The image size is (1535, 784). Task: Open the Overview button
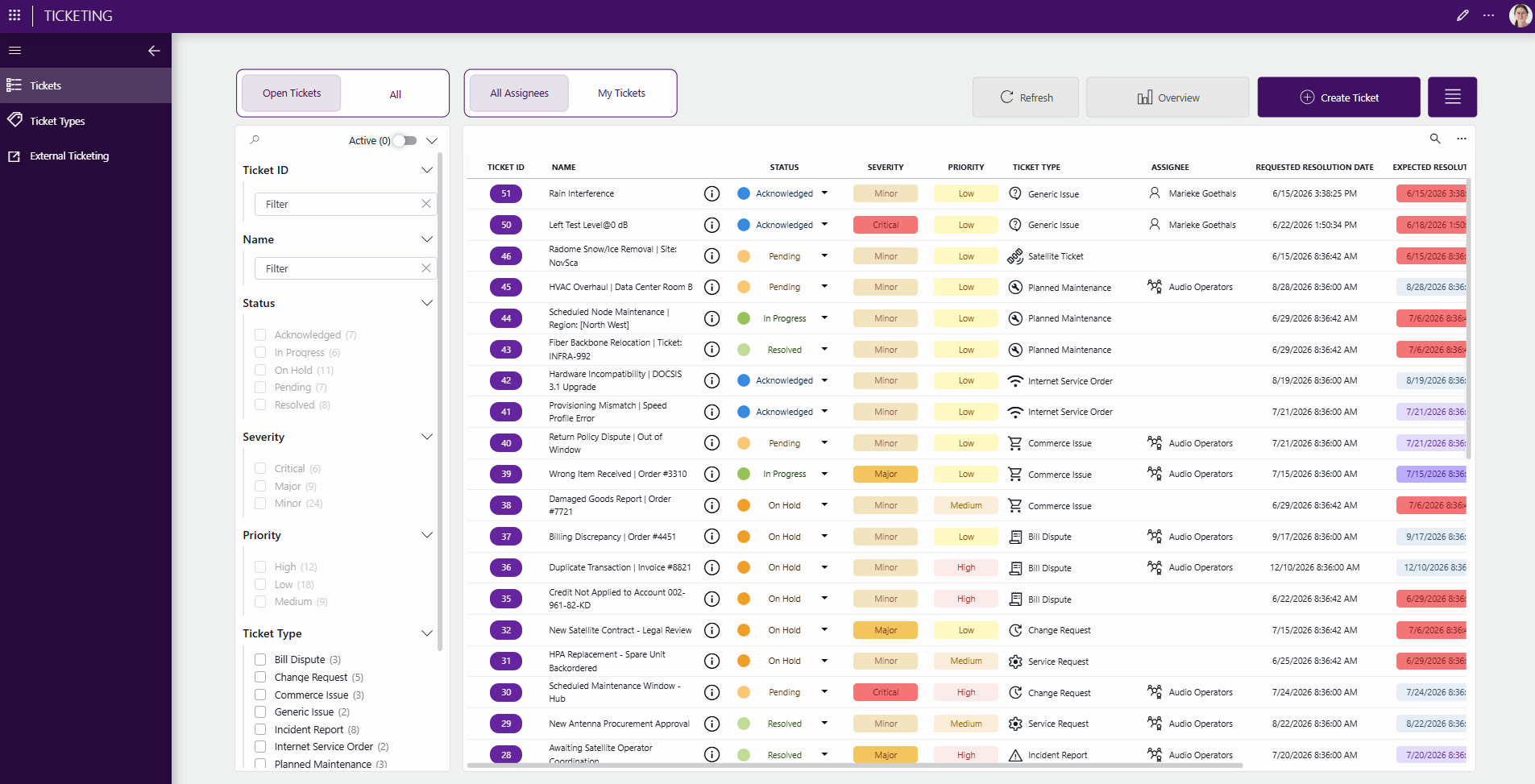pos(1168,97)
